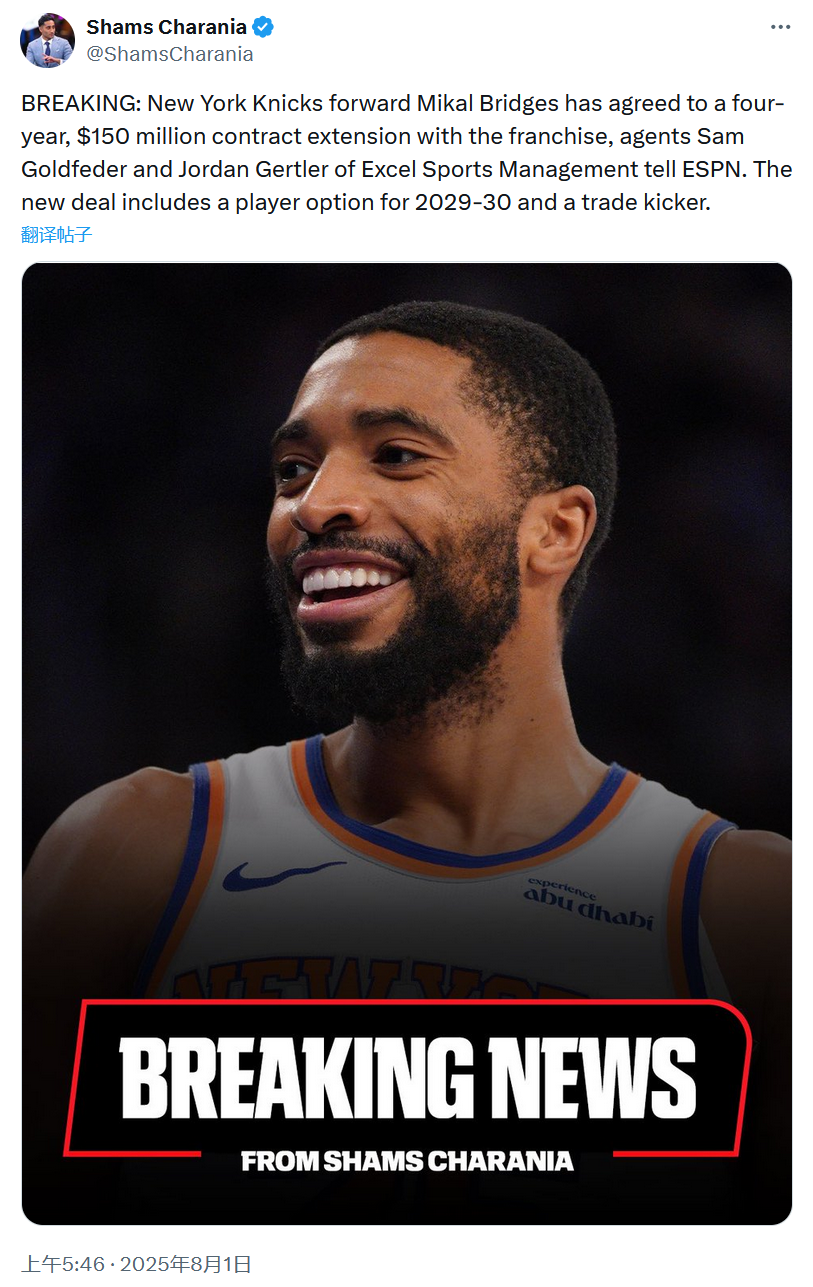Click the 上午5:46 timestamp
This screenshot has height=1287, width=813.
[x=64, y=1264]
